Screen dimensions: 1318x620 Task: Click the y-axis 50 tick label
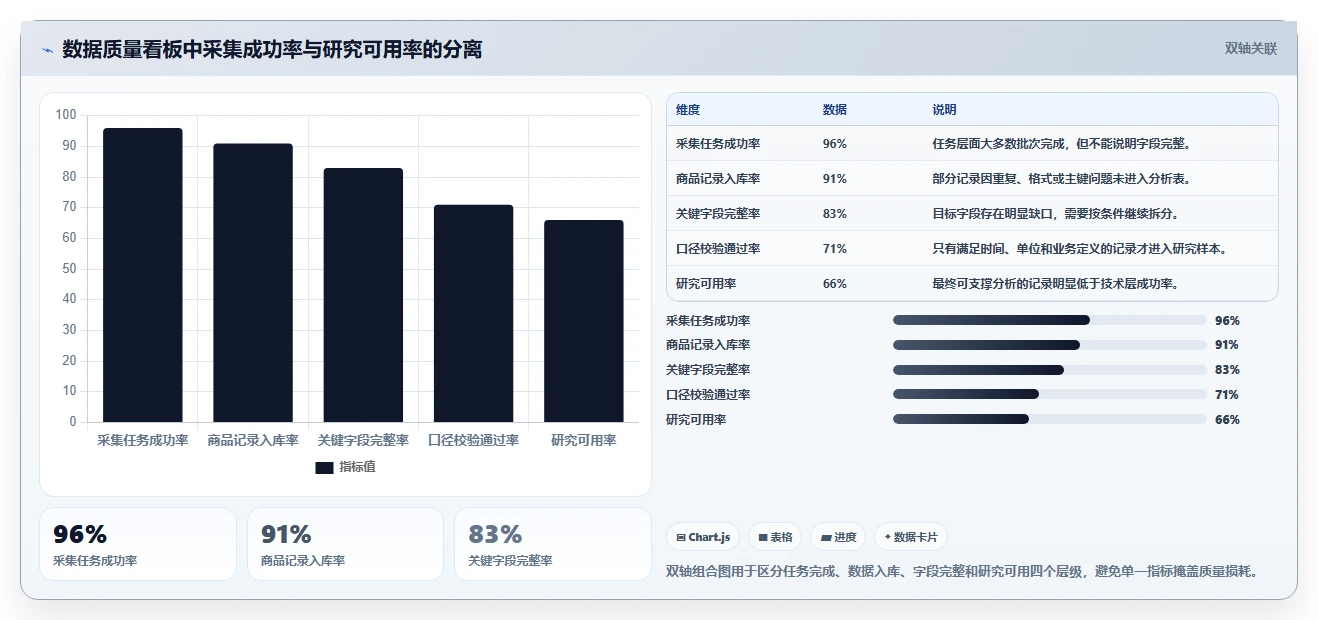click(x=69, y=268)
